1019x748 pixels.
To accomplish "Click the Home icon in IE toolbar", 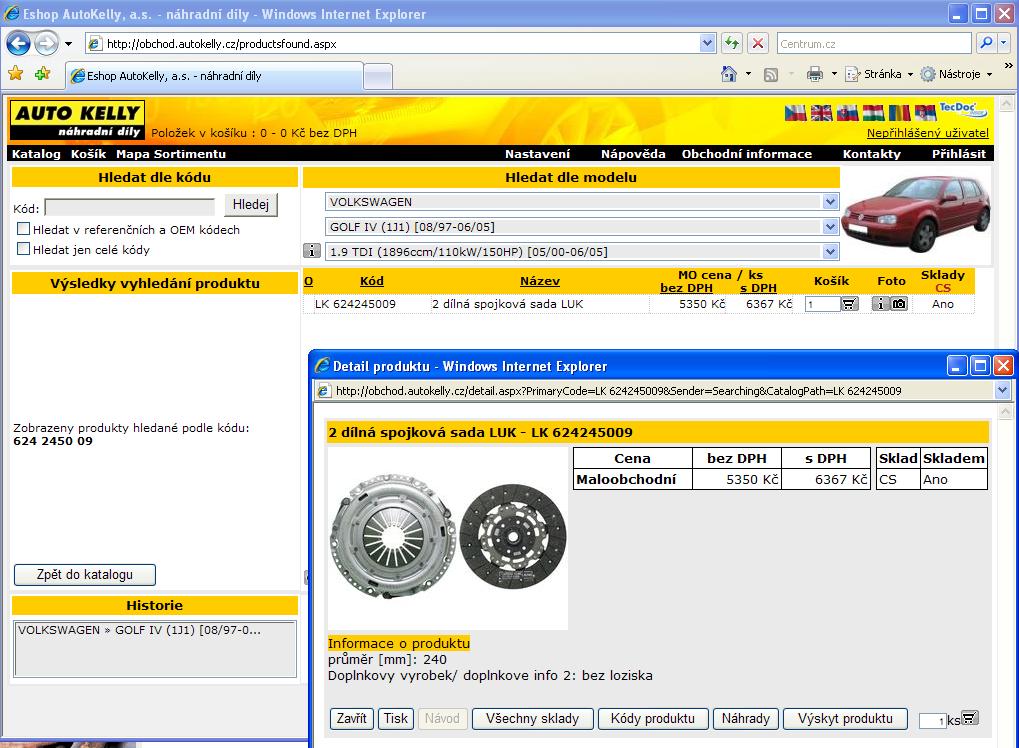I will coord(730,74).
